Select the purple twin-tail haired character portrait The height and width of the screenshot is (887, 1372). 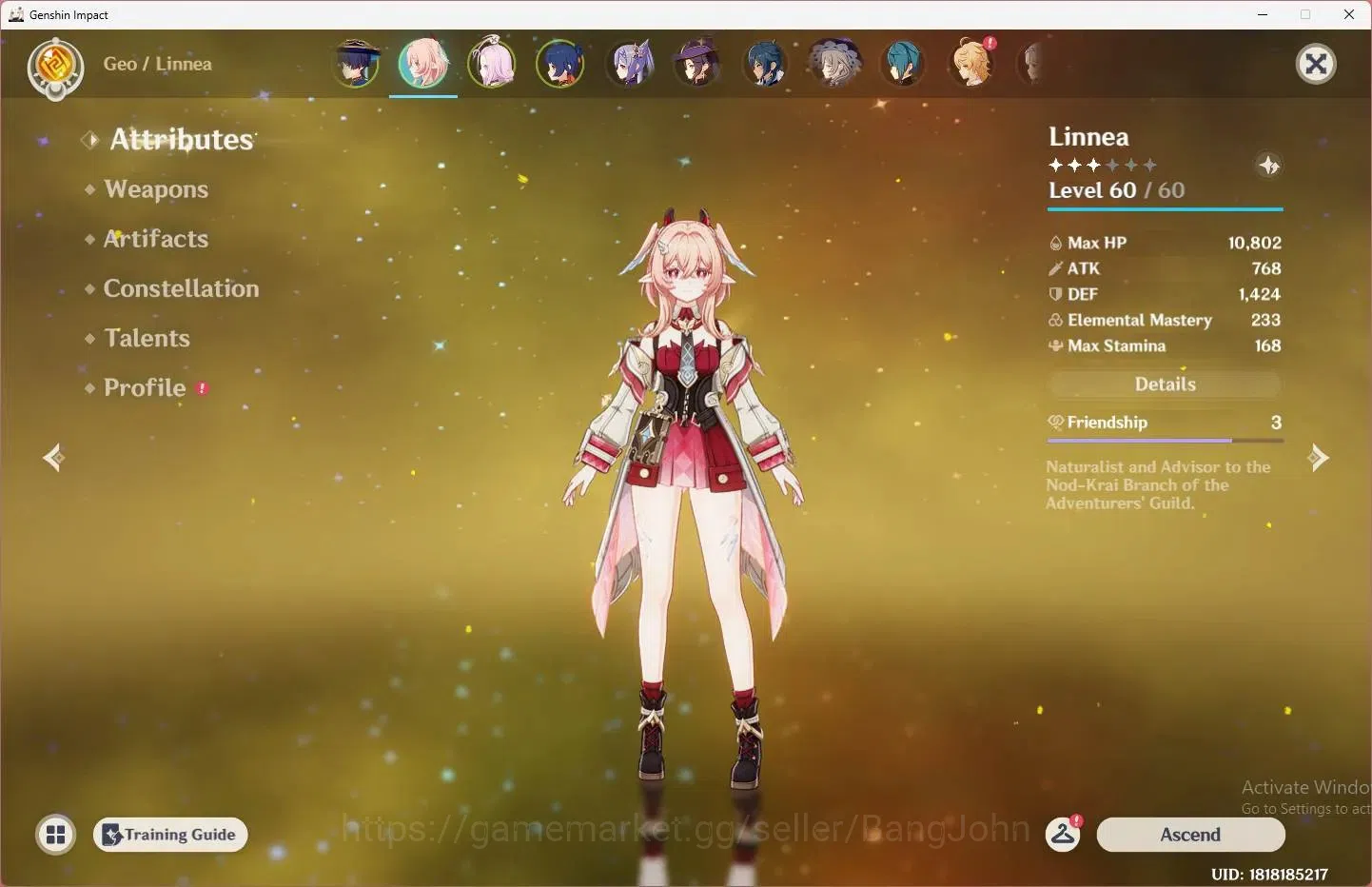(629, 64)
